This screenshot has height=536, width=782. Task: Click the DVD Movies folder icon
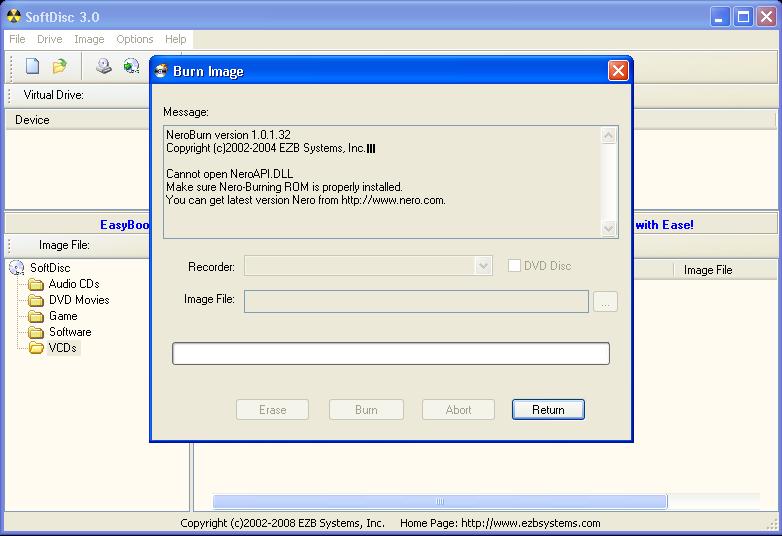(x=36, y=300)
